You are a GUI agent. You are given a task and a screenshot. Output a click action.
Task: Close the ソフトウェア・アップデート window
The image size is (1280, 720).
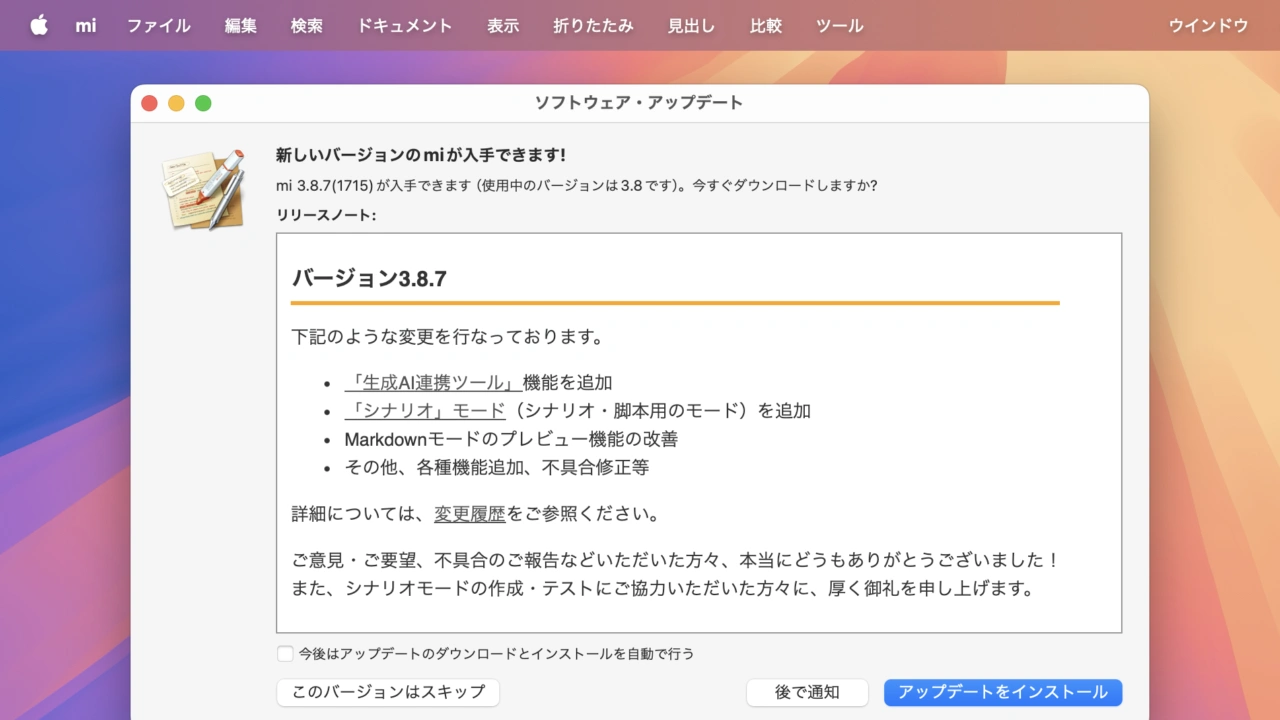point(150,103)
